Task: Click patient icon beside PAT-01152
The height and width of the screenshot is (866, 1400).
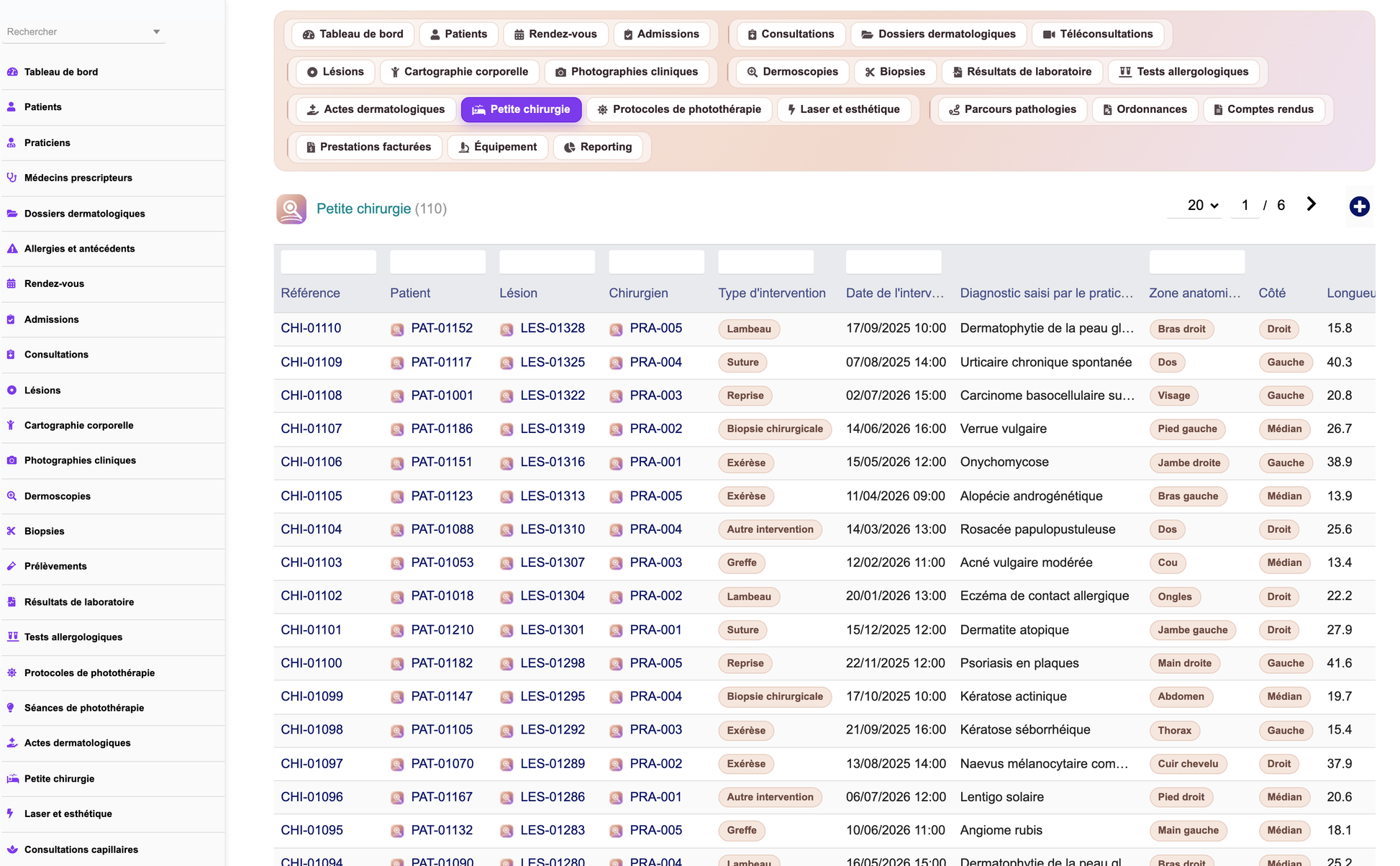Action: tap(397, 329)
